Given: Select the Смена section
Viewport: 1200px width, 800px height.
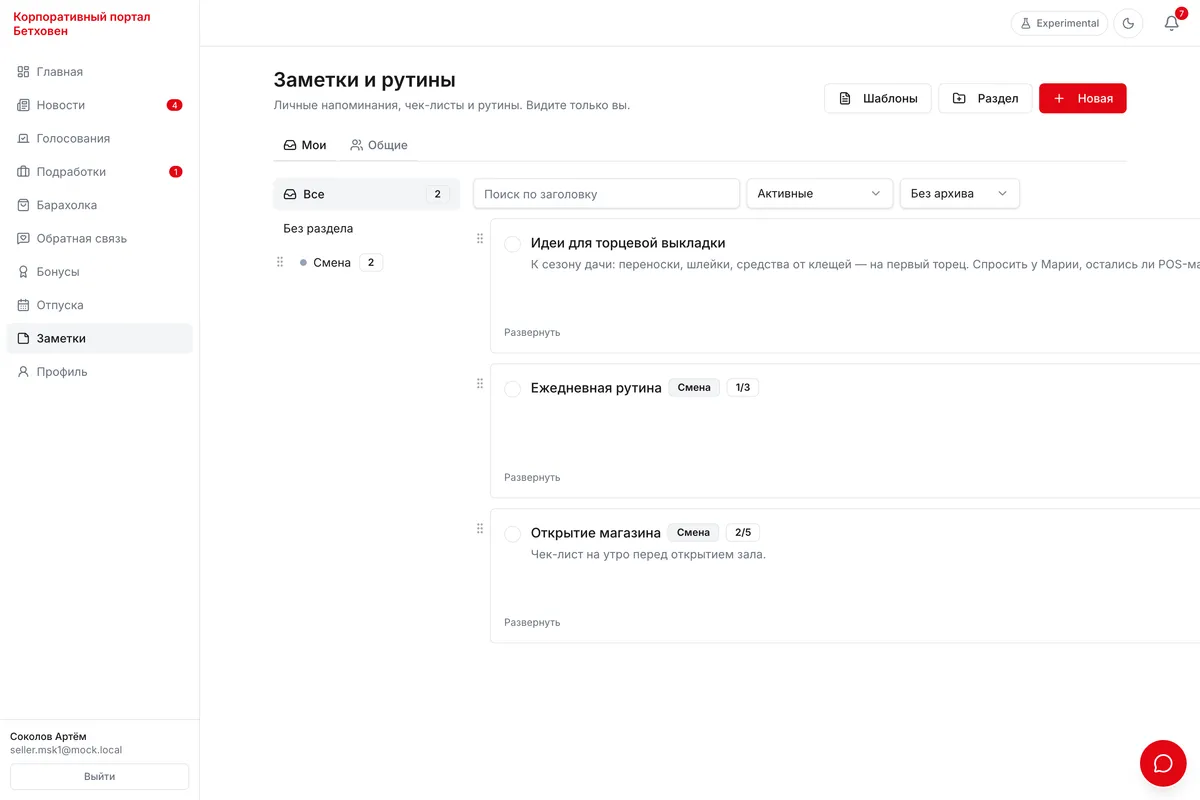Looking at the screenshot, I should click(x=332, y=262).
